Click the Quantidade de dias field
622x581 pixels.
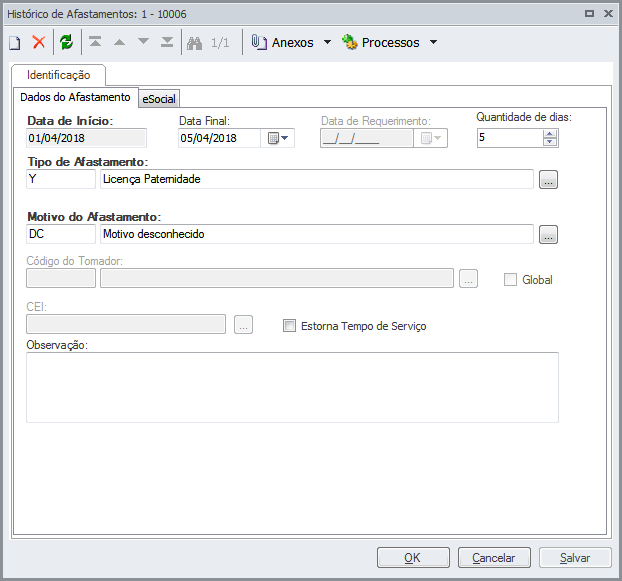tap(510, 138)
